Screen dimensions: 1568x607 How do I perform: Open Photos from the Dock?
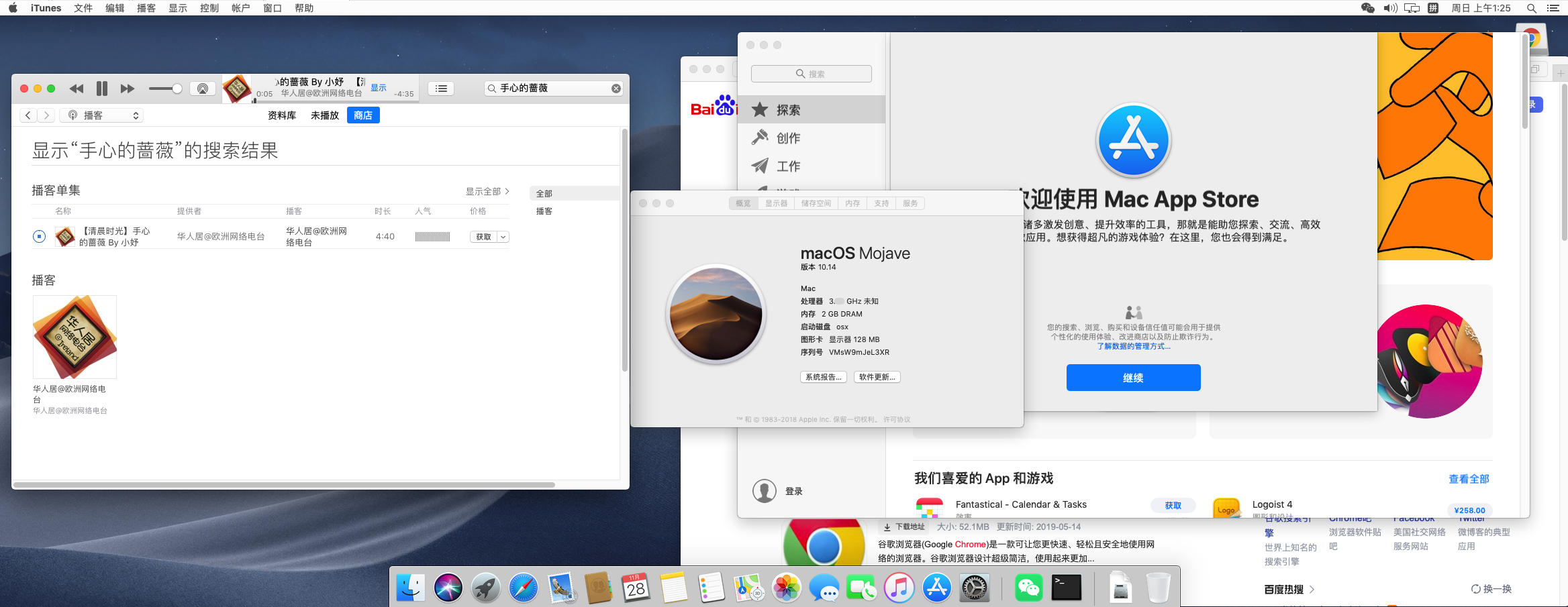click(786, 588)
